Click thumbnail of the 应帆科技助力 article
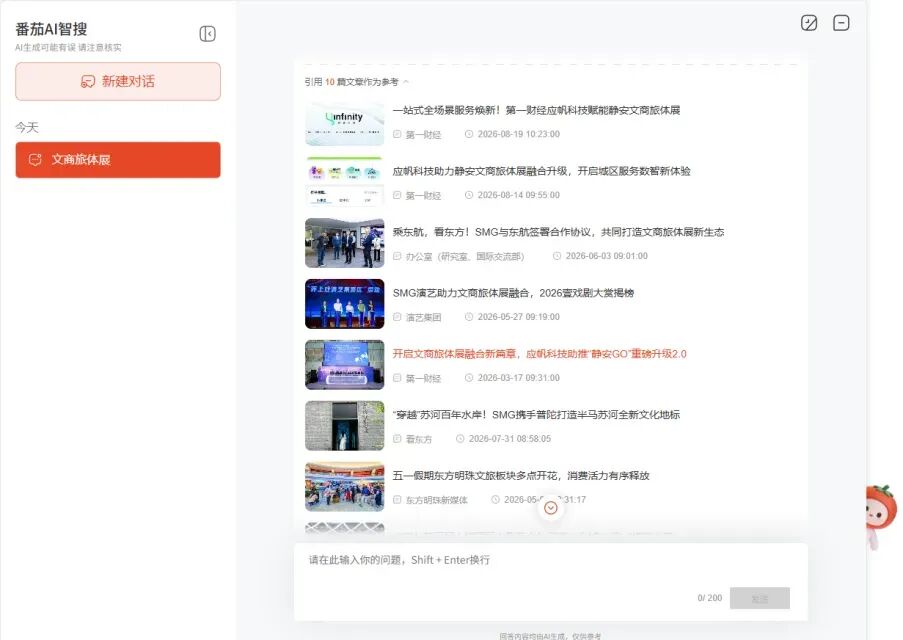The width and height of the screenshot is (903, 640). coord(344,182)
